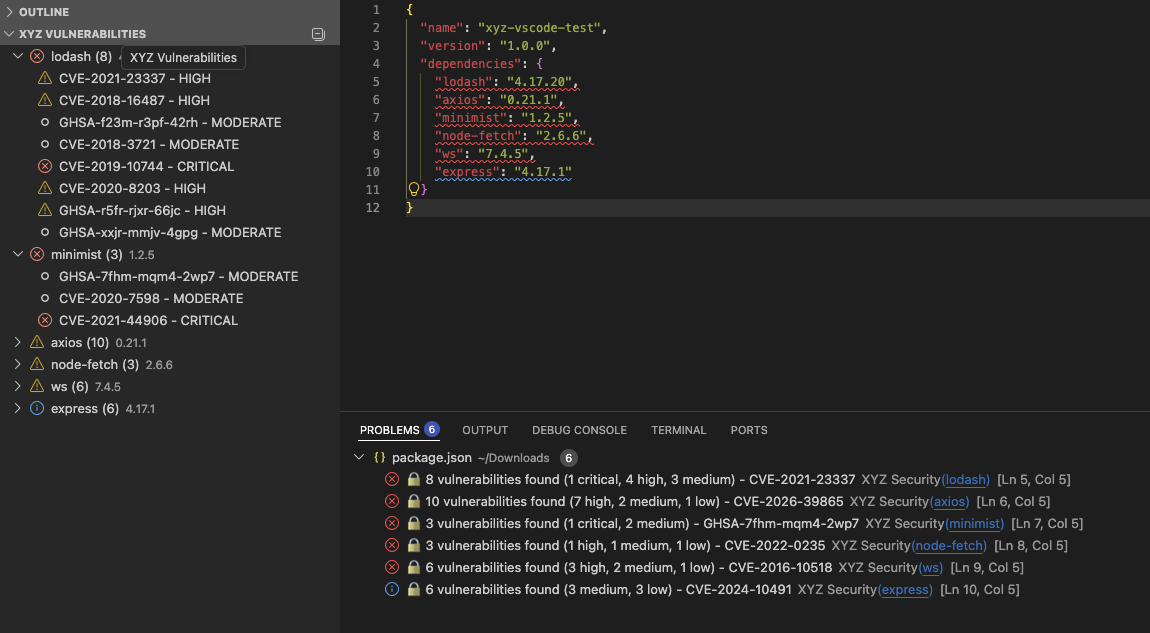This screenshot has width=1150, height=633.
Task: Select problem mentioning CVE-2016-10518
Action: [745, 568]
